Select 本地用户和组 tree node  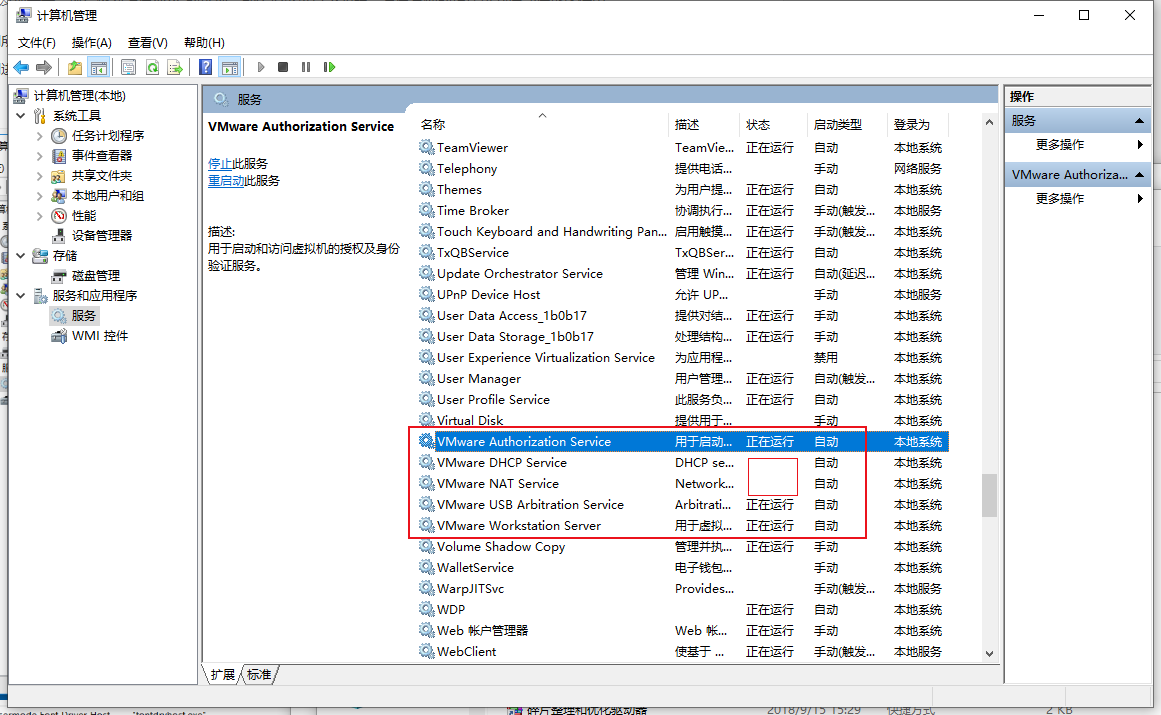coord(108,195)
